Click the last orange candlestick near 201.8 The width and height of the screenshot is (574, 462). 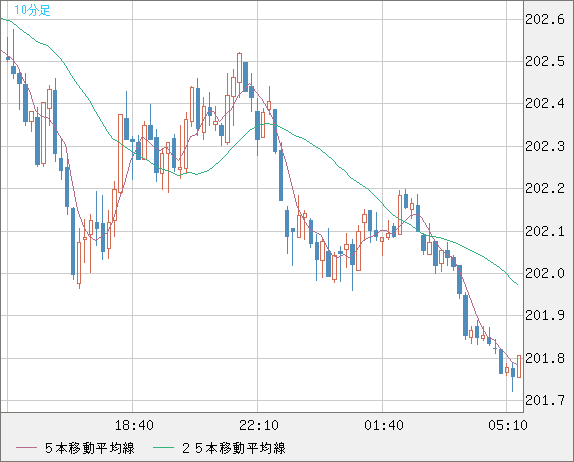pos(519,366)
